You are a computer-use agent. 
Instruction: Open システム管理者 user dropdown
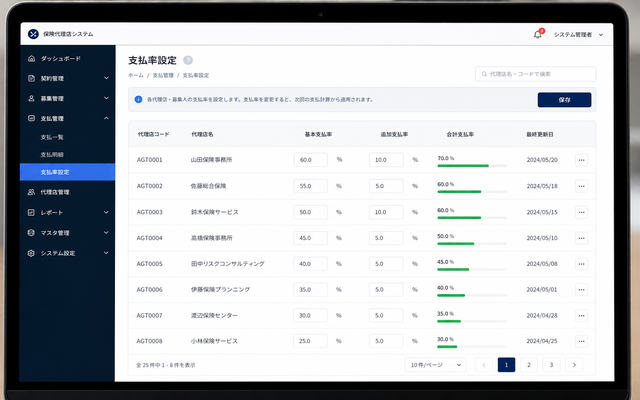[578, 35]
